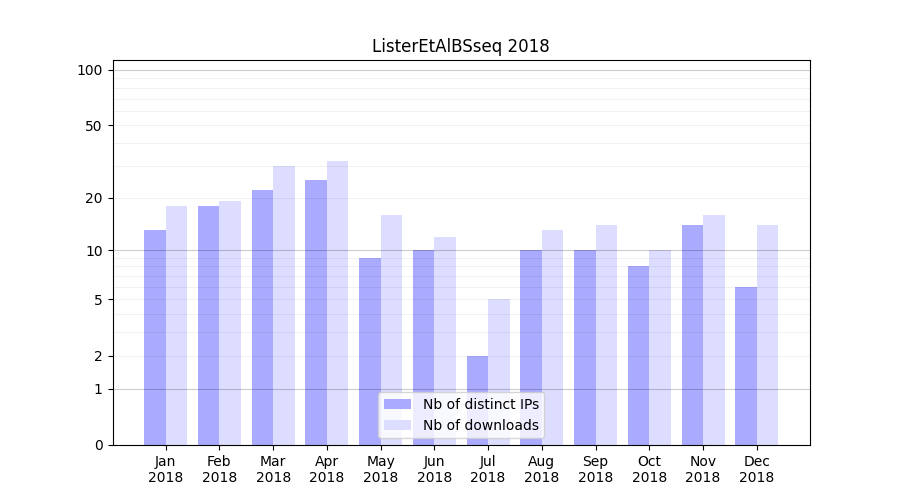Select the Nb of downloads legend label
Screen dimensions: 900x500
coord(480,425)
